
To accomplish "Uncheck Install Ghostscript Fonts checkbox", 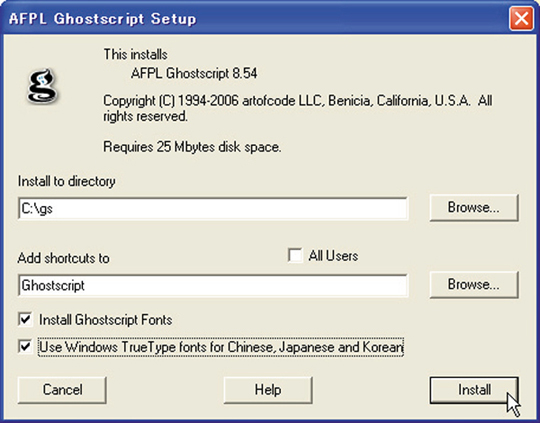I will pos(25,320).
